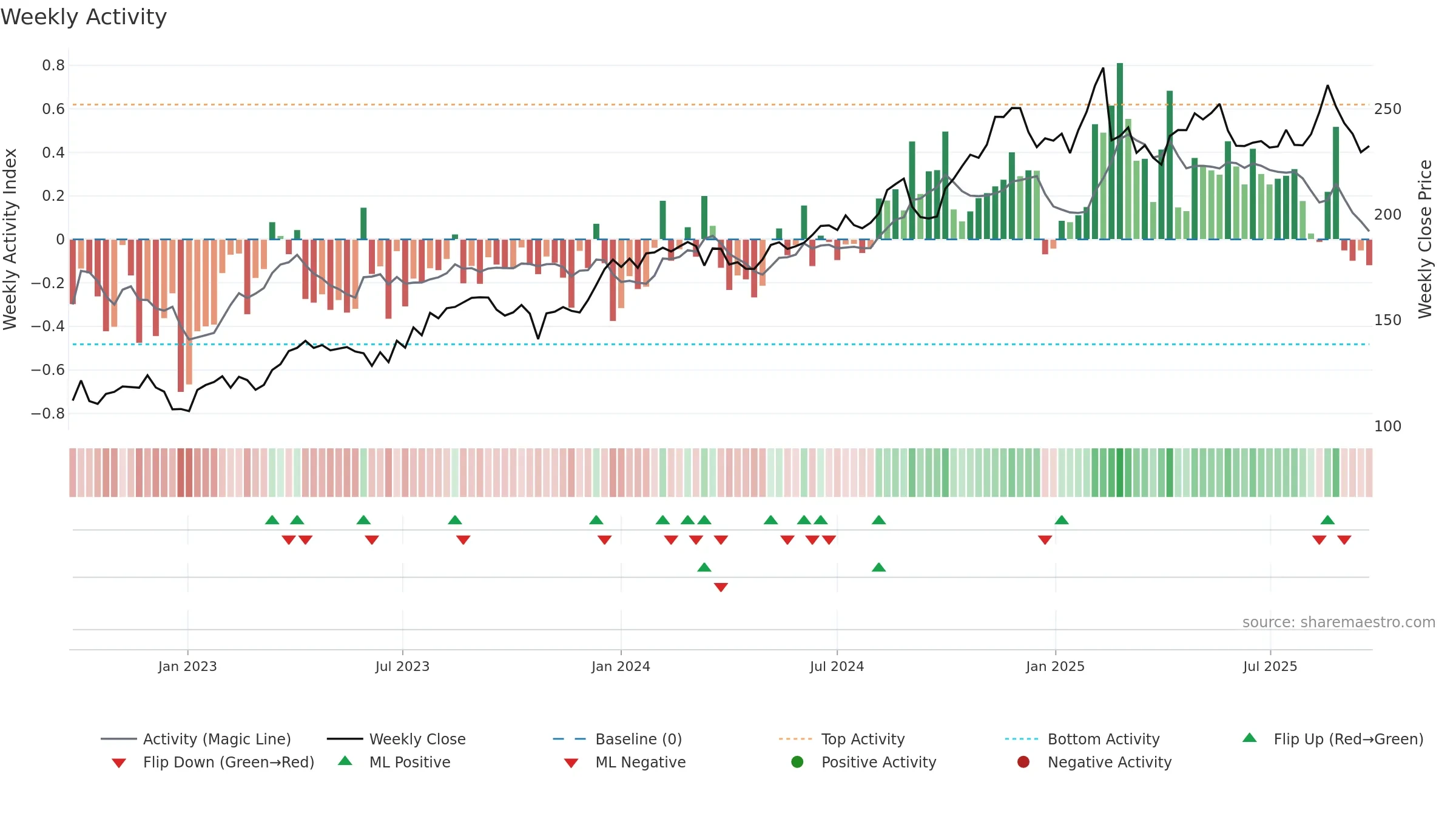Screen dimensions: 1456x819
Task: Toggle ML Negative legend entry
Action: pos(625,762)
